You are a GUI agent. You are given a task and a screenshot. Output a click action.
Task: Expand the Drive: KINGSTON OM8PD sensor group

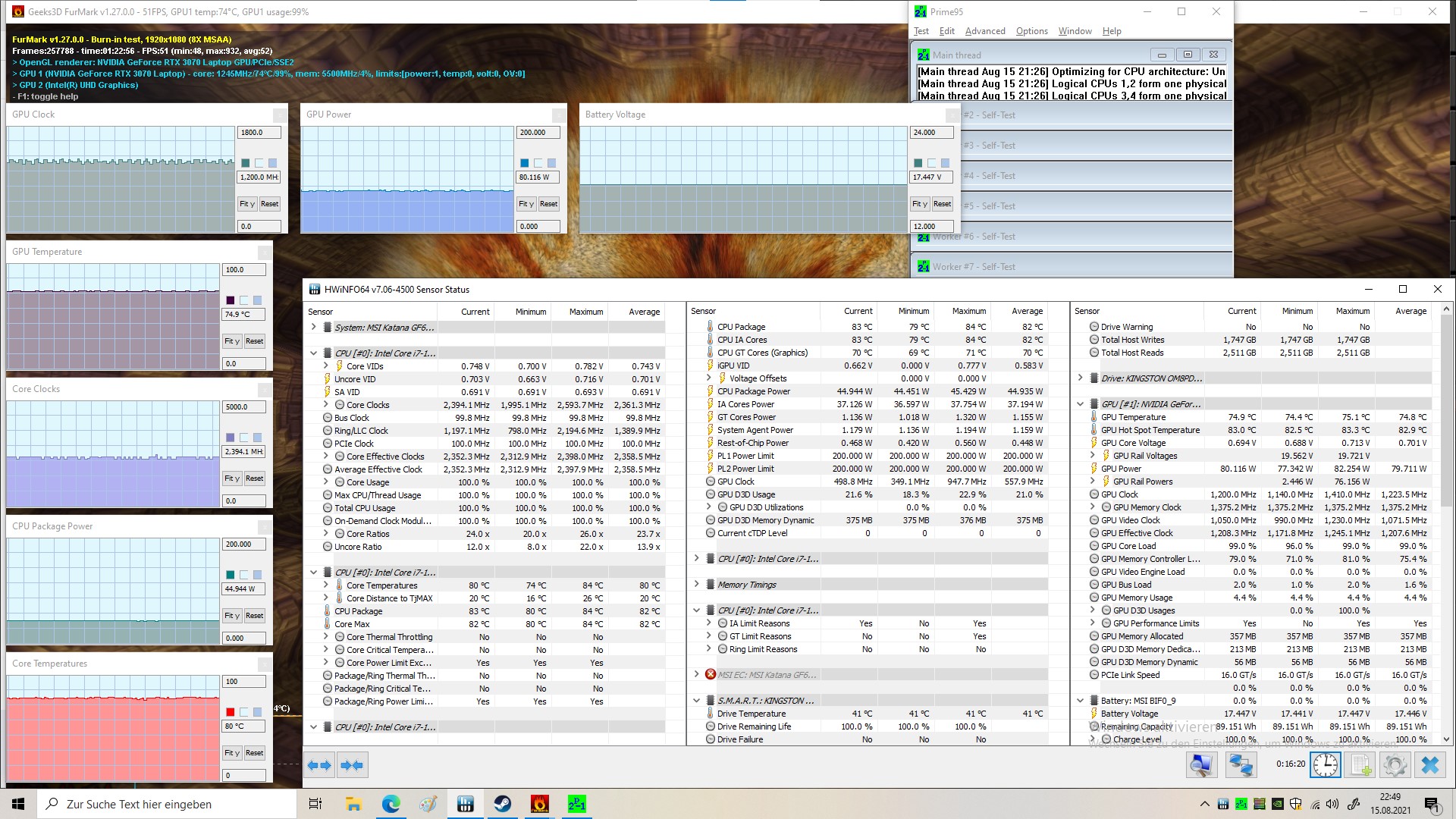coord(1081,378)
